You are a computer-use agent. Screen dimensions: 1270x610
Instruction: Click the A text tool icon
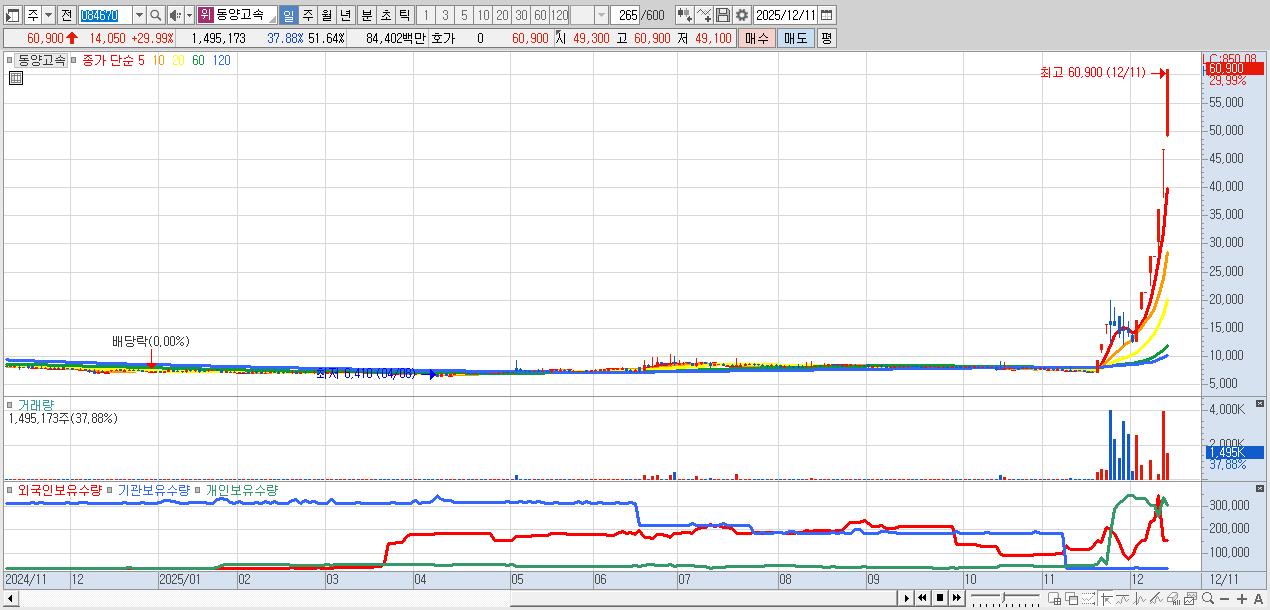1258,599
